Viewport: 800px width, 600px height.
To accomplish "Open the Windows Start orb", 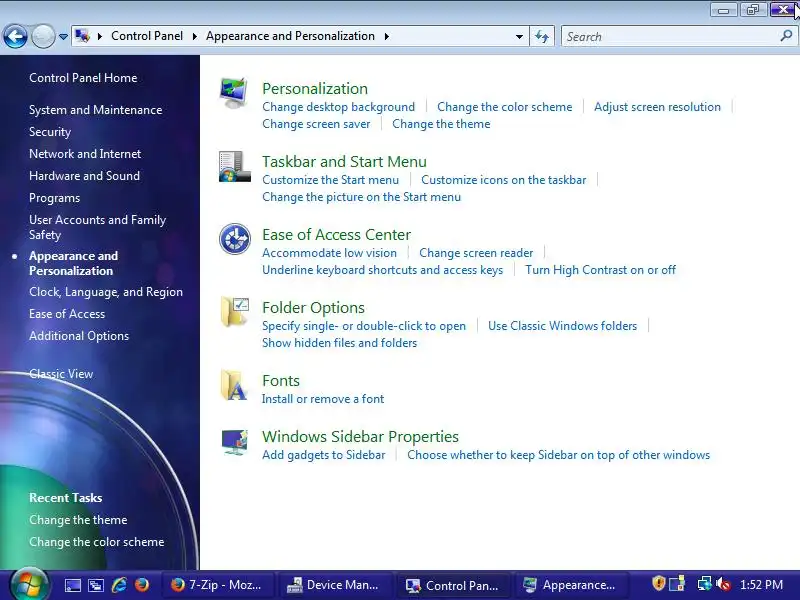I will click(29, 584).
